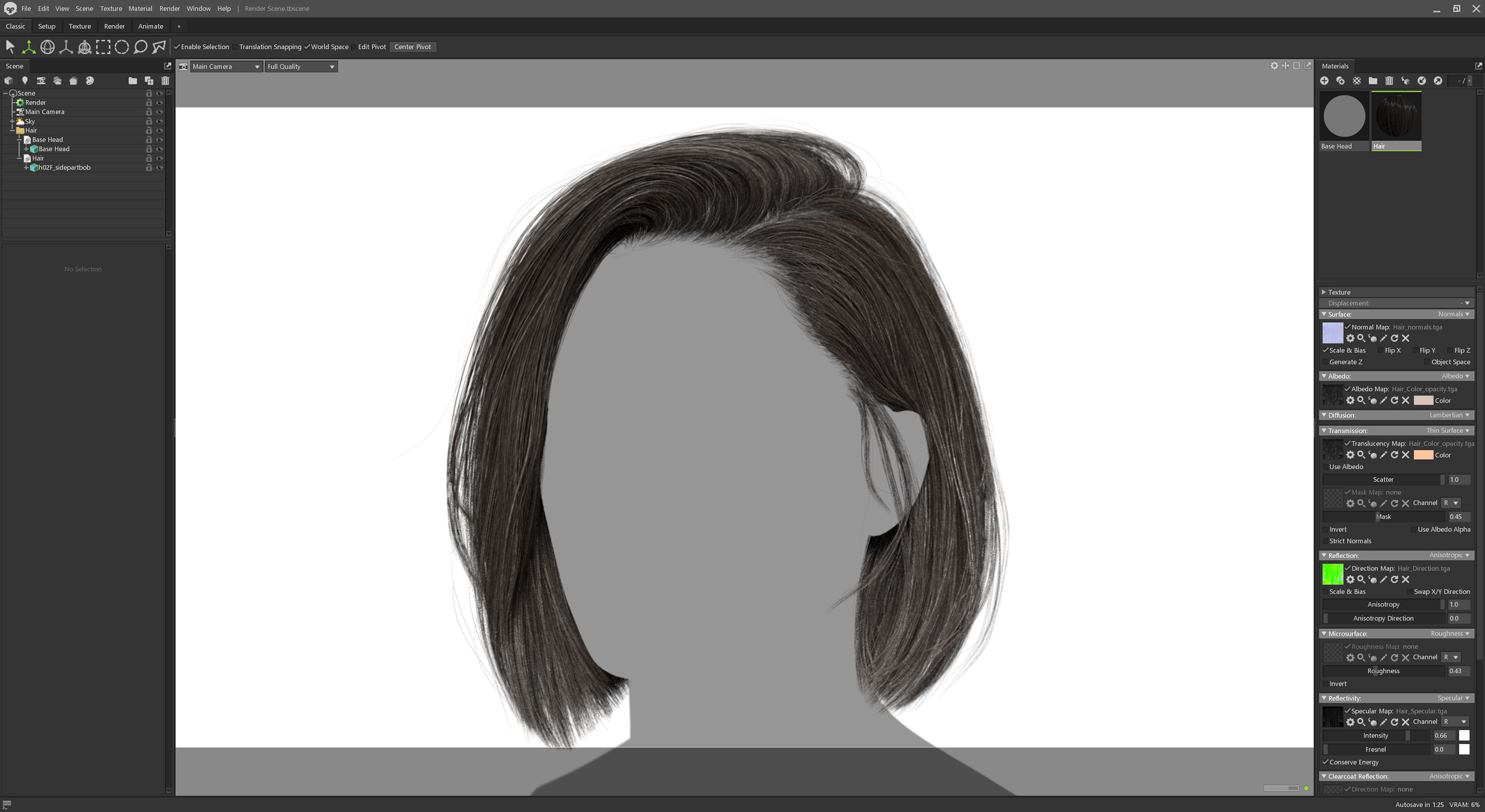Select the Rotate gizmo tool
This screenshot has height=812, width=1485.
[47, 48]
